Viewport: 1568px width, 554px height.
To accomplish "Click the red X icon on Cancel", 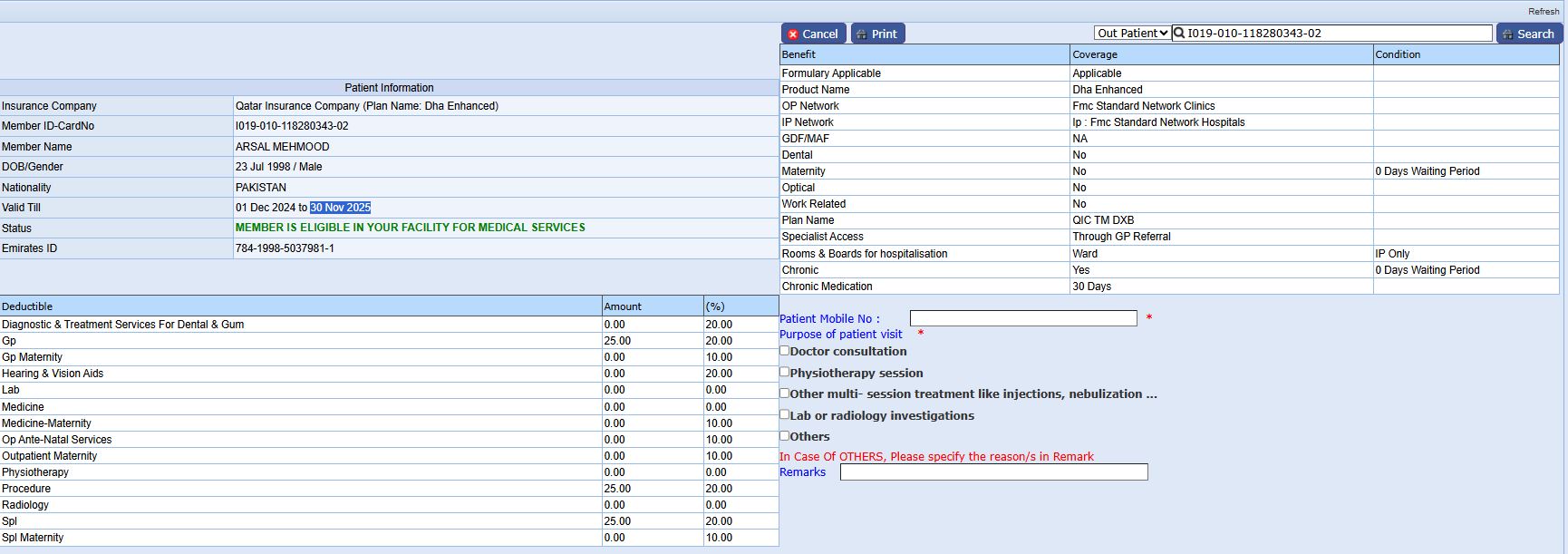I will (793, 34).
